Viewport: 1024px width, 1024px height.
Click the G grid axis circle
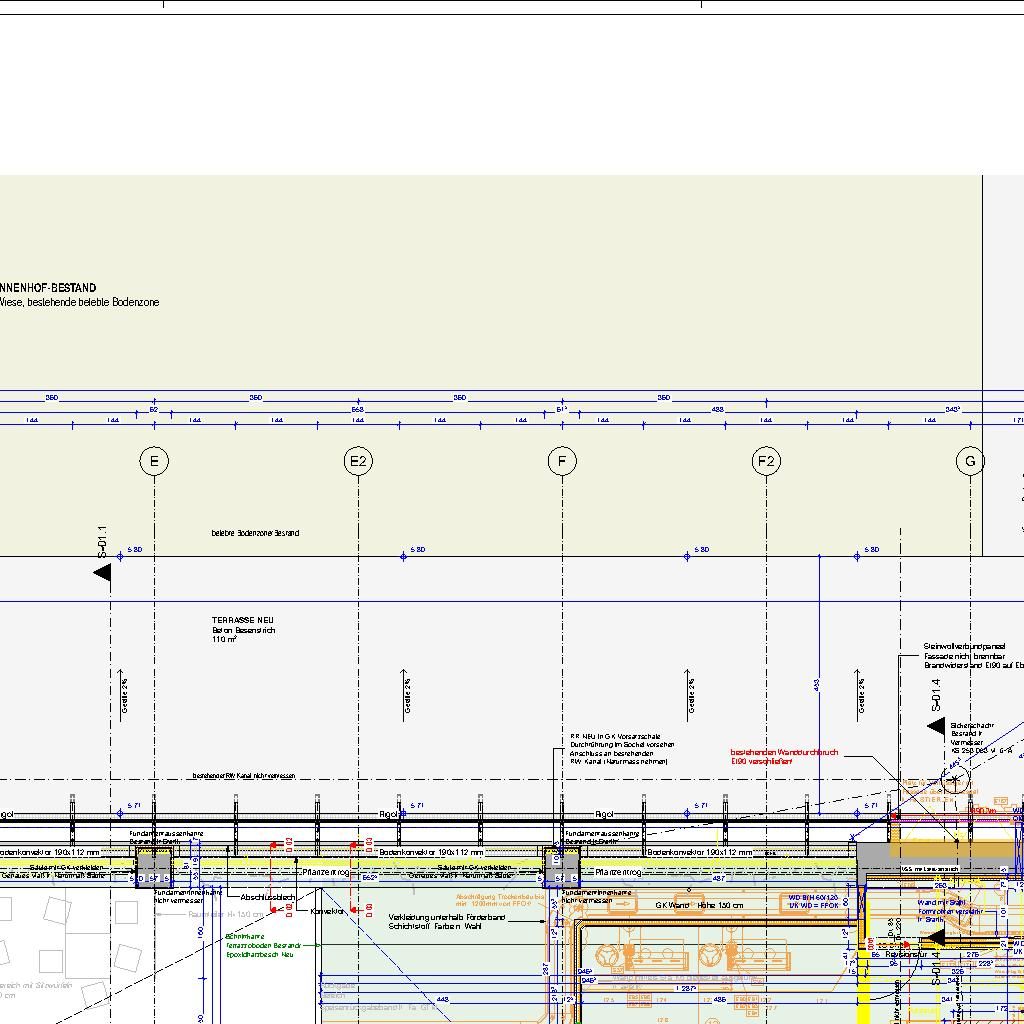[x=970, y=461]
